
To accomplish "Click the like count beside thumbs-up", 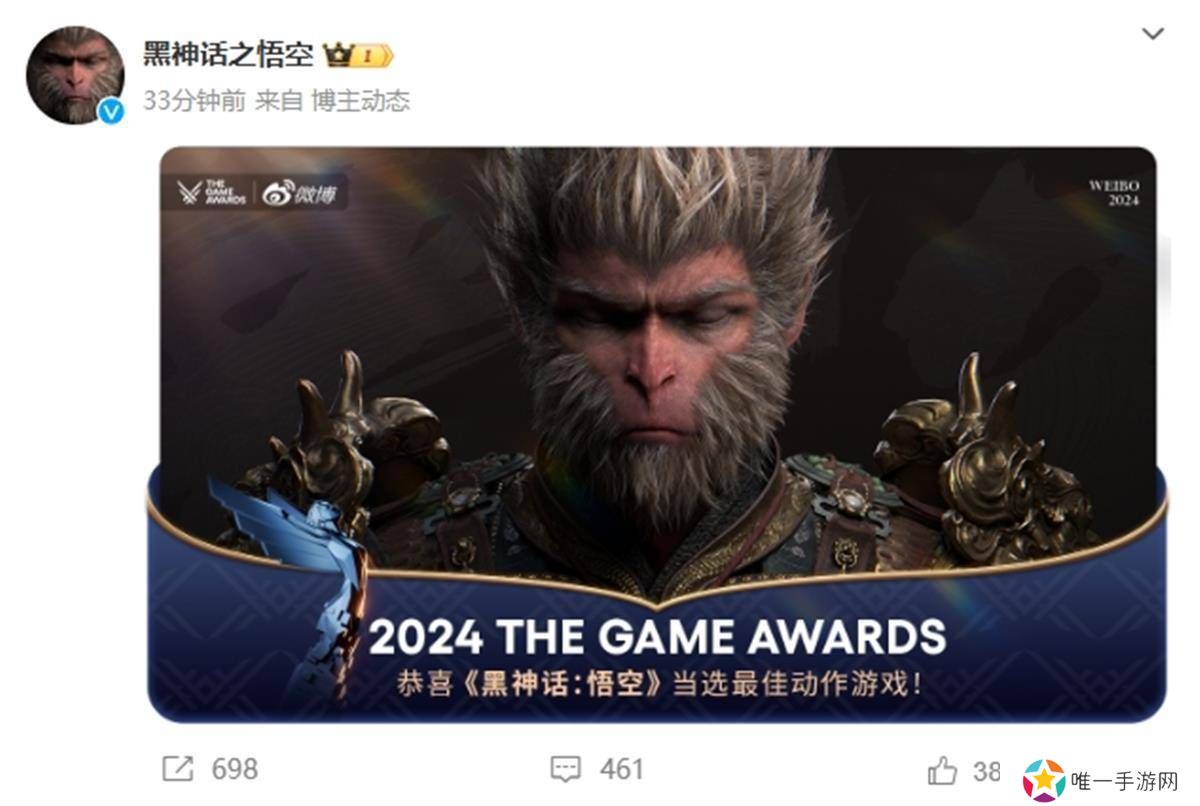I will coord(987,770).
